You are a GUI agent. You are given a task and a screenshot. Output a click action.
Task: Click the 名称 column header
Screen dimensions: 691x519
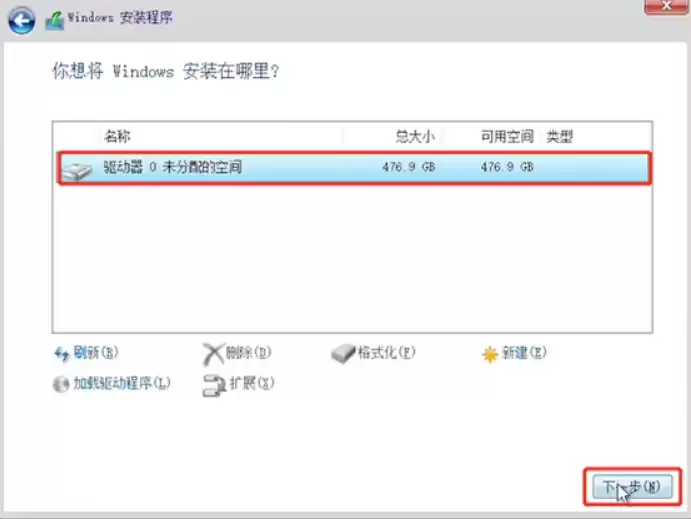point(117,137)
